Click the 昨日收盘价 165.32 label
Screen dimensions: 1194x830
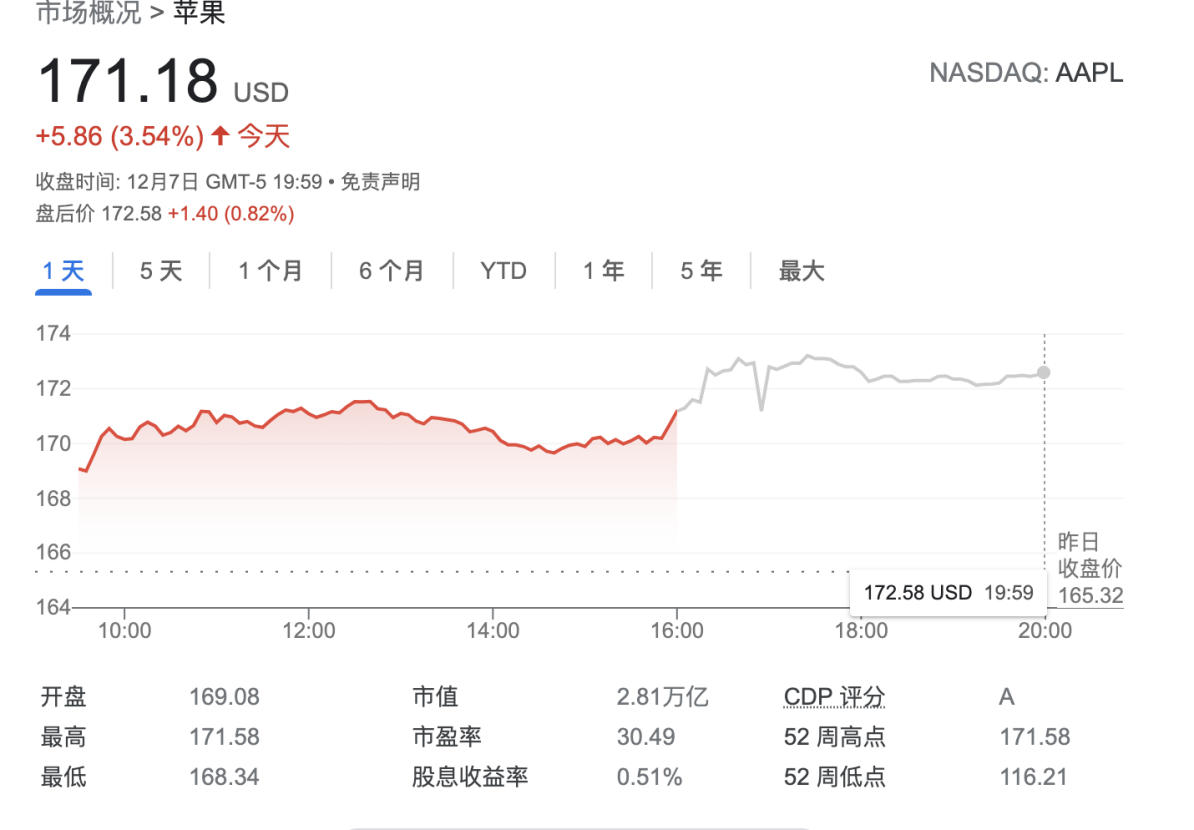coord(1090,569)
